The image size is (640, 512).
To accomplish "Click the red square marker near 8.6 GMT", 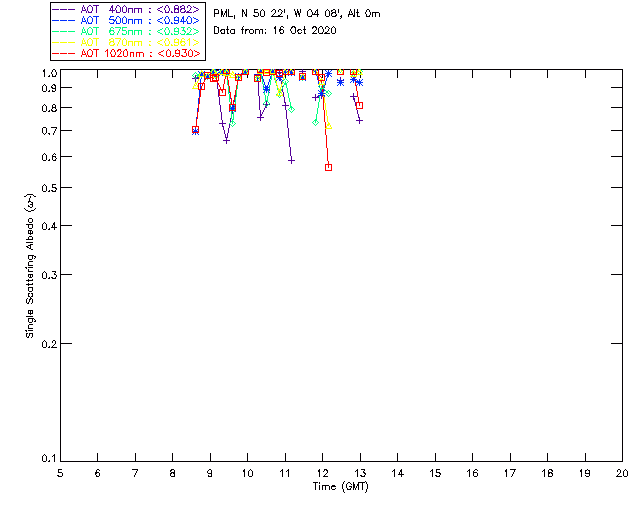I will coord(195,130).
